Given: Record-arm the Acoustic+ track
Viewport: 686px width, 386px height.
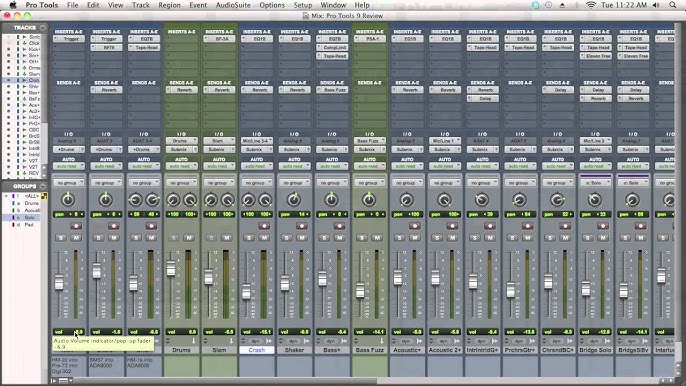Looking at the screenshot, I should 414,226.
